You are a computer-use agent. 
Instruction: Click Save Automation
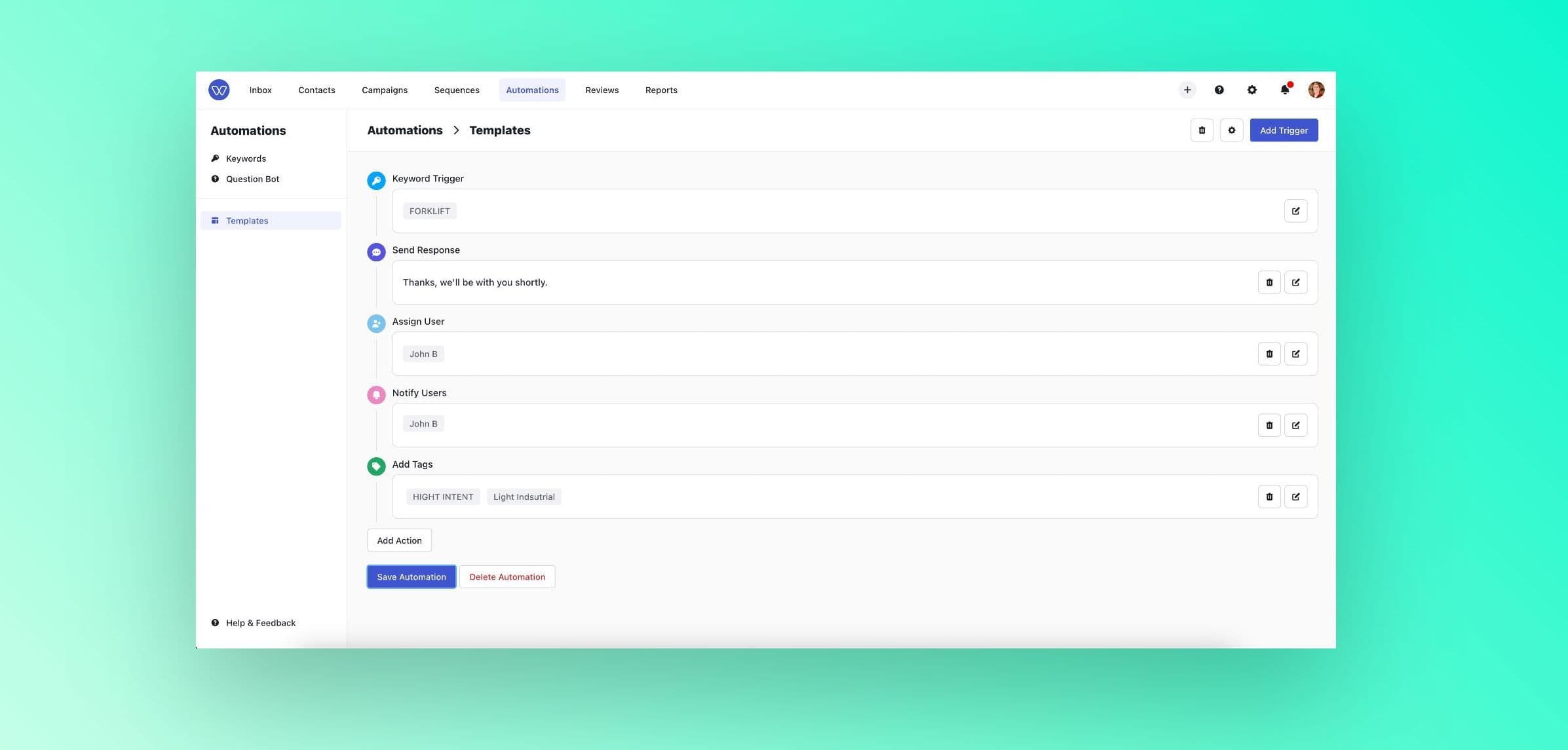[x=411, y=576]
